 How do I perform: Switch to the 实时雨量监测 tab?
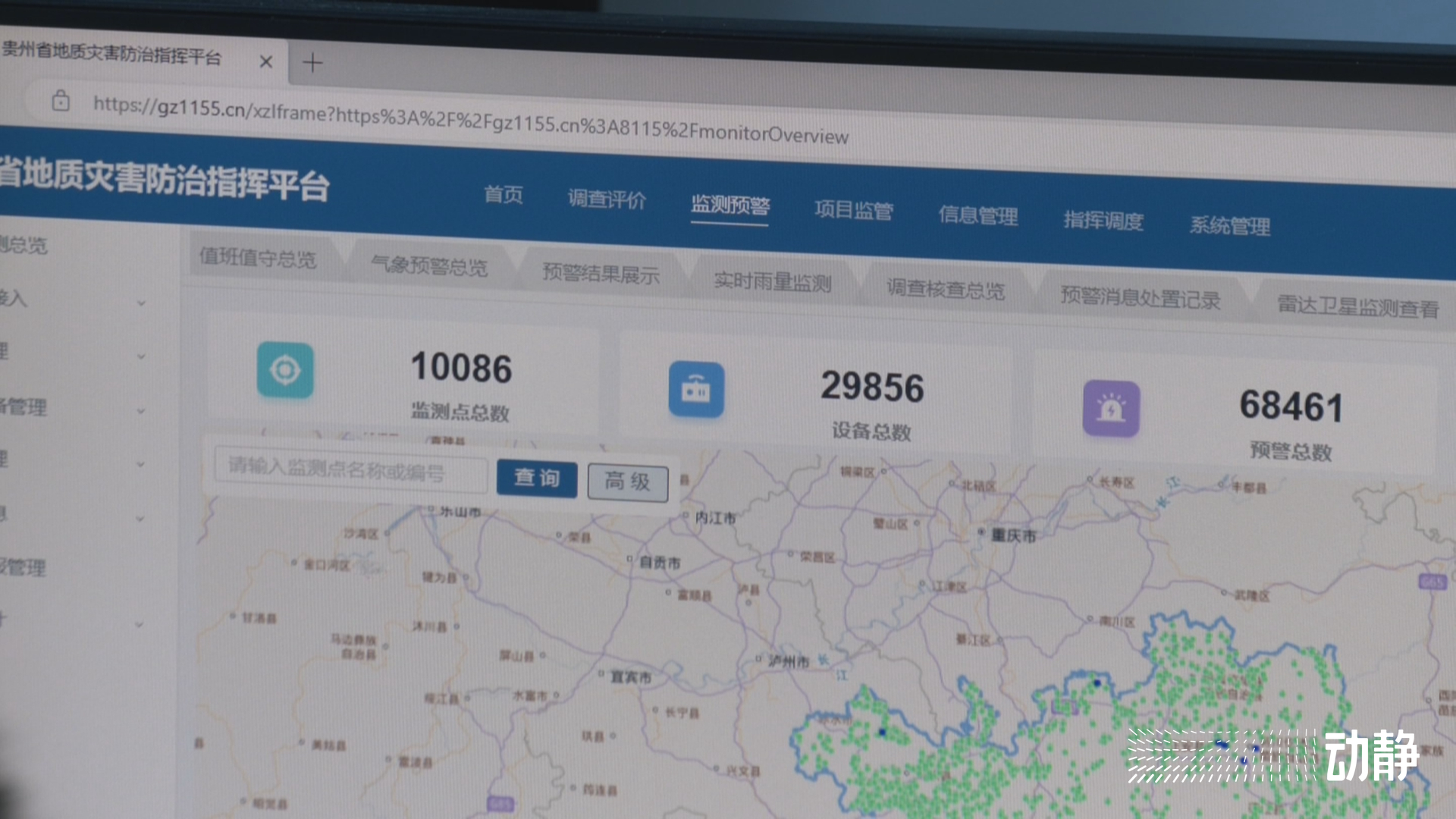click(x=772, y=282)
